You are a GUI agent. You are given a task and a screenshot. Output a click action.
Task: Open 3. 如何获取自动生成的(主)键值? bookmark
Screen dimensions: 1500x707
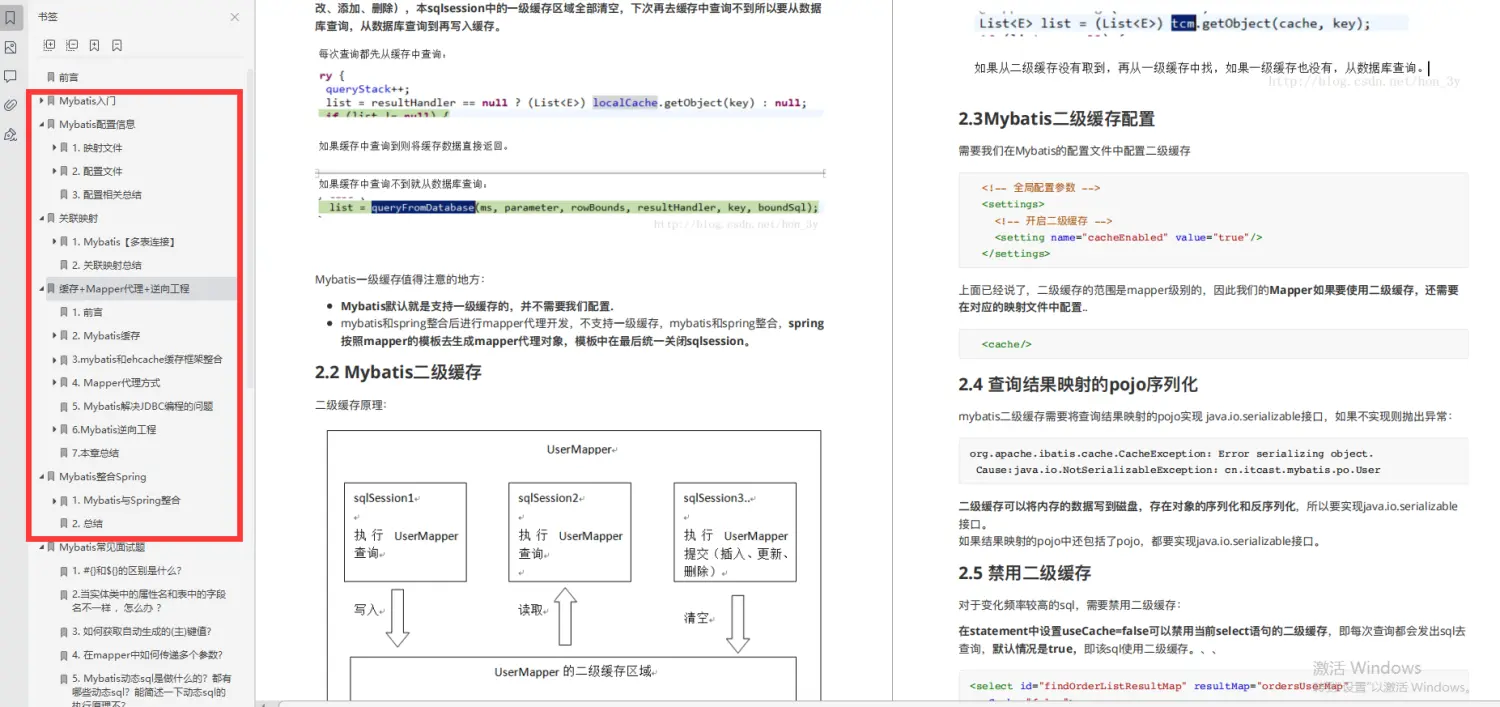(141, 631)
